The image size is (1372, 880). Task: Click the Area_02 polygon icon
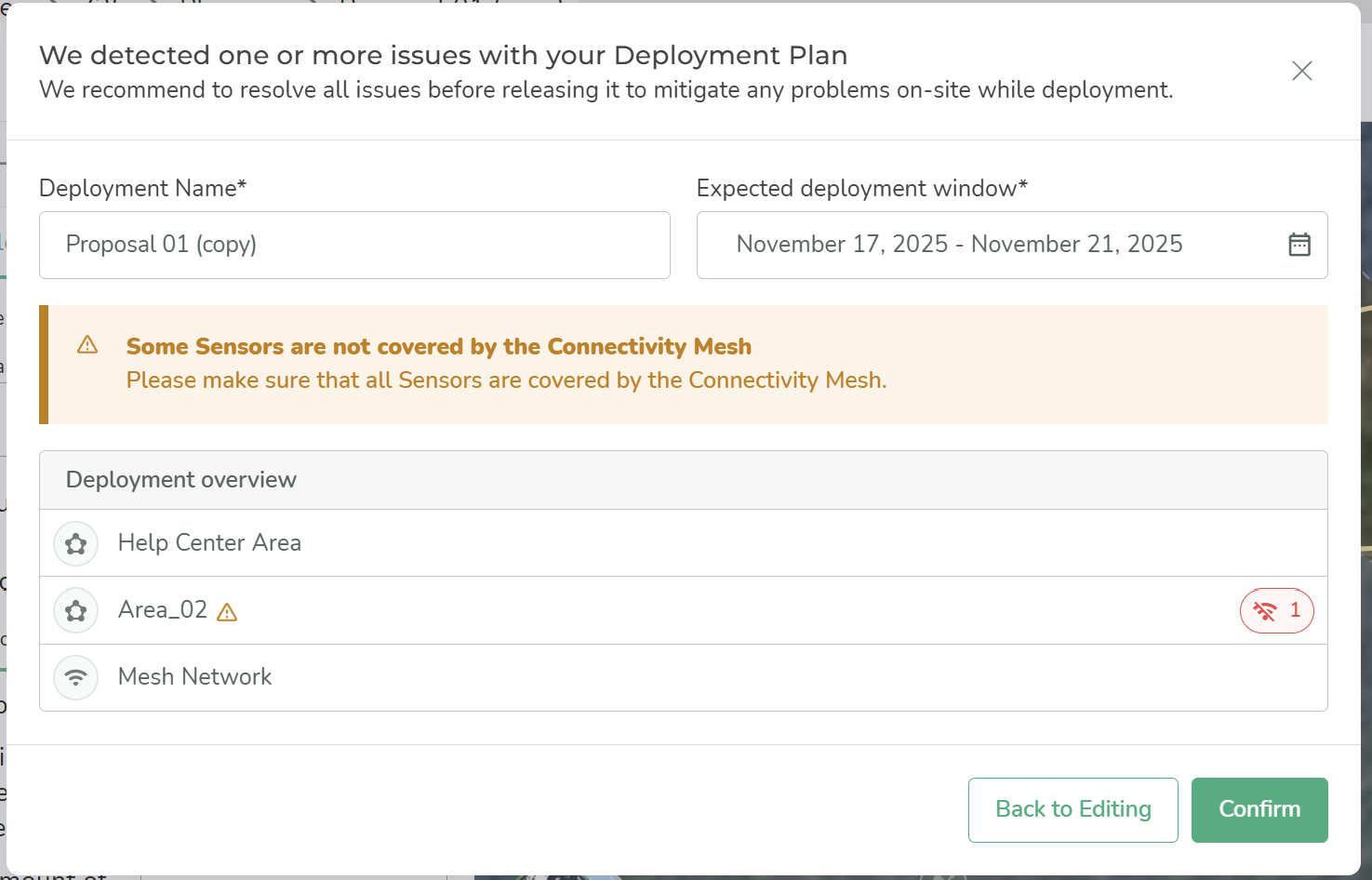click(x=76, y=611)
